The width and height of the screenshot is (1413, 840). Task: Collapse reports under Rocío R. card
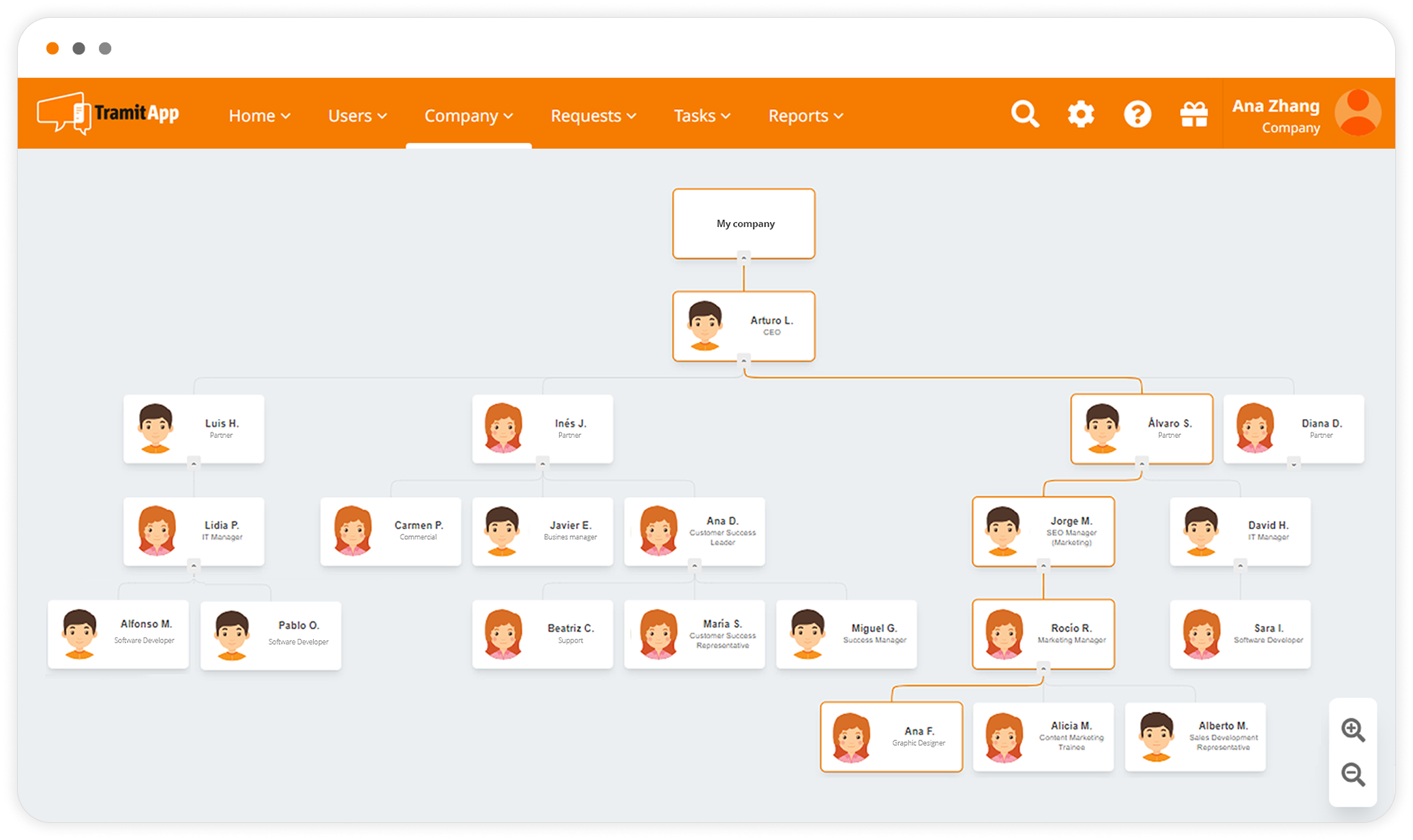(1043, 669)
